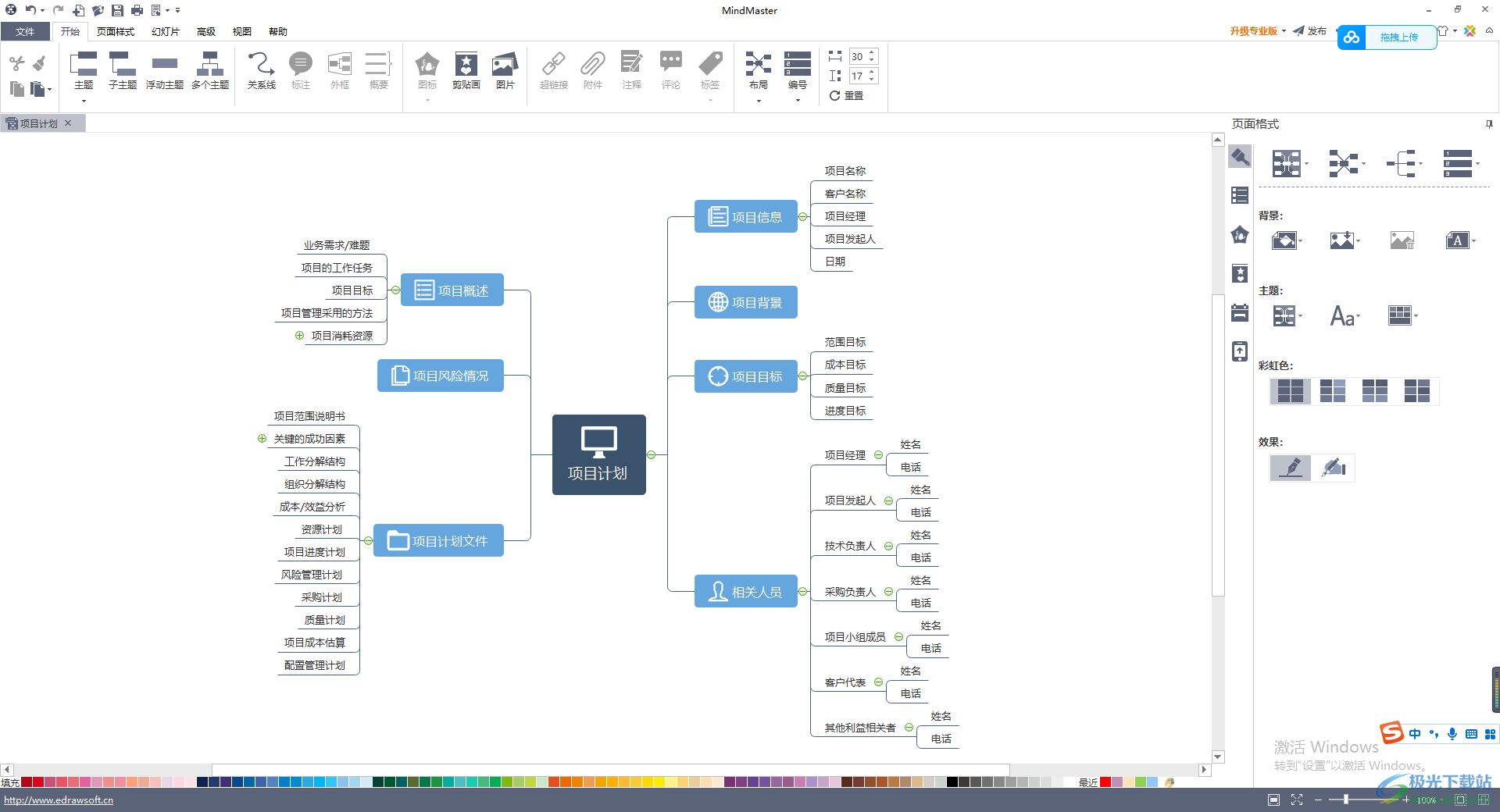1500x812 pixels.
Task: Open the outline list panel in sidebar
Action: tap(1240, 195)
